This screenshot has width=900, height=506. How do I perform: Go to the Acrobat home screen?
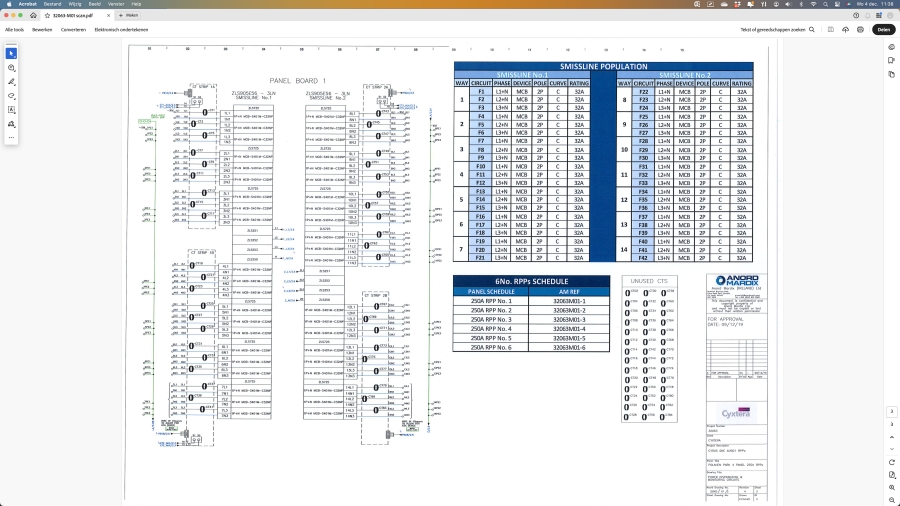point(33,16)
